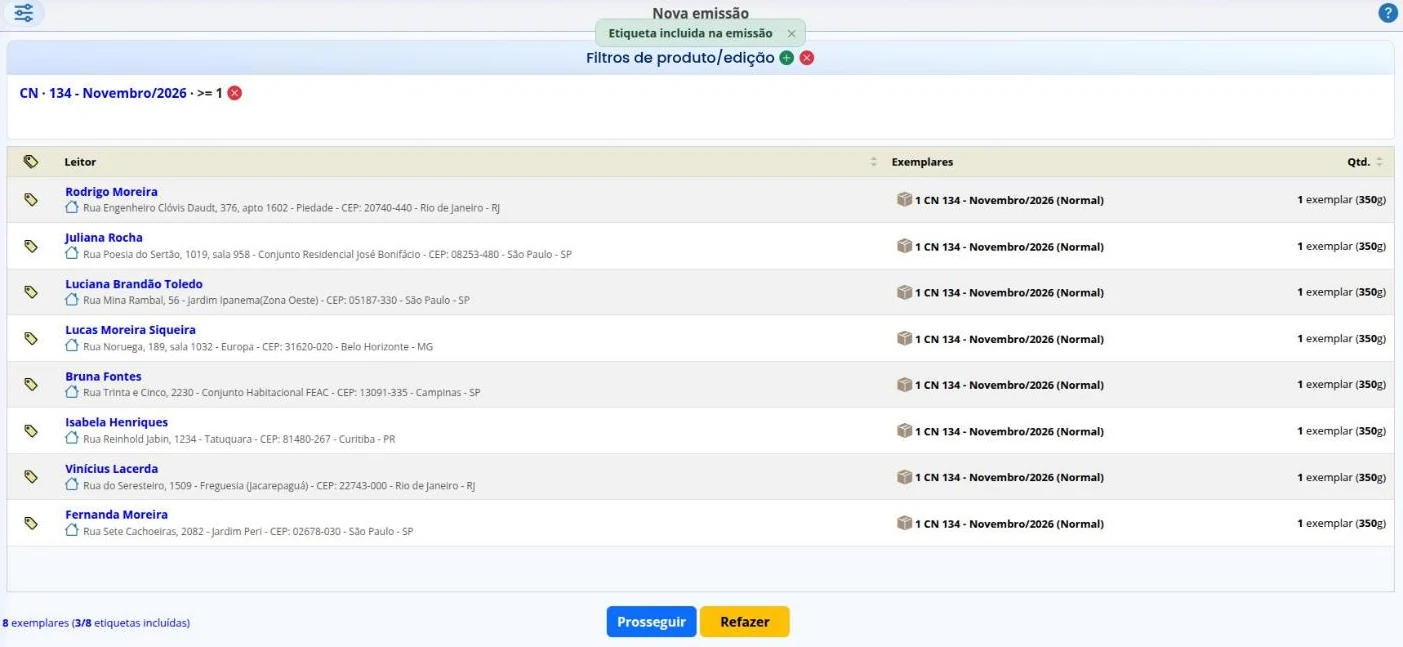
Task: Click the tag icon in the table header
Action: coord(31,161)
